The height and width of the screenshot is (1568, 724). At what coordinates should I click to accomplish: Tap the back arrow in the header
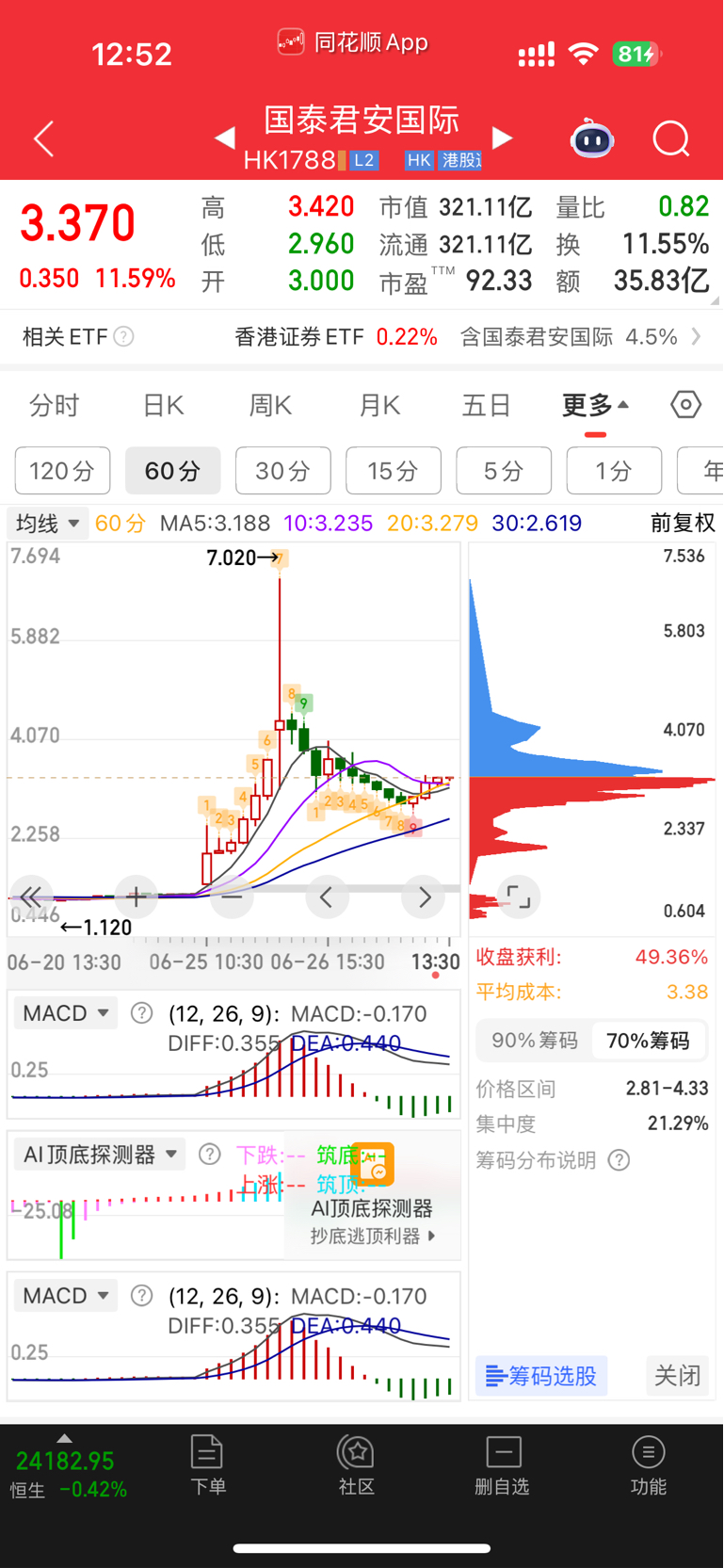tap(43, 139)
